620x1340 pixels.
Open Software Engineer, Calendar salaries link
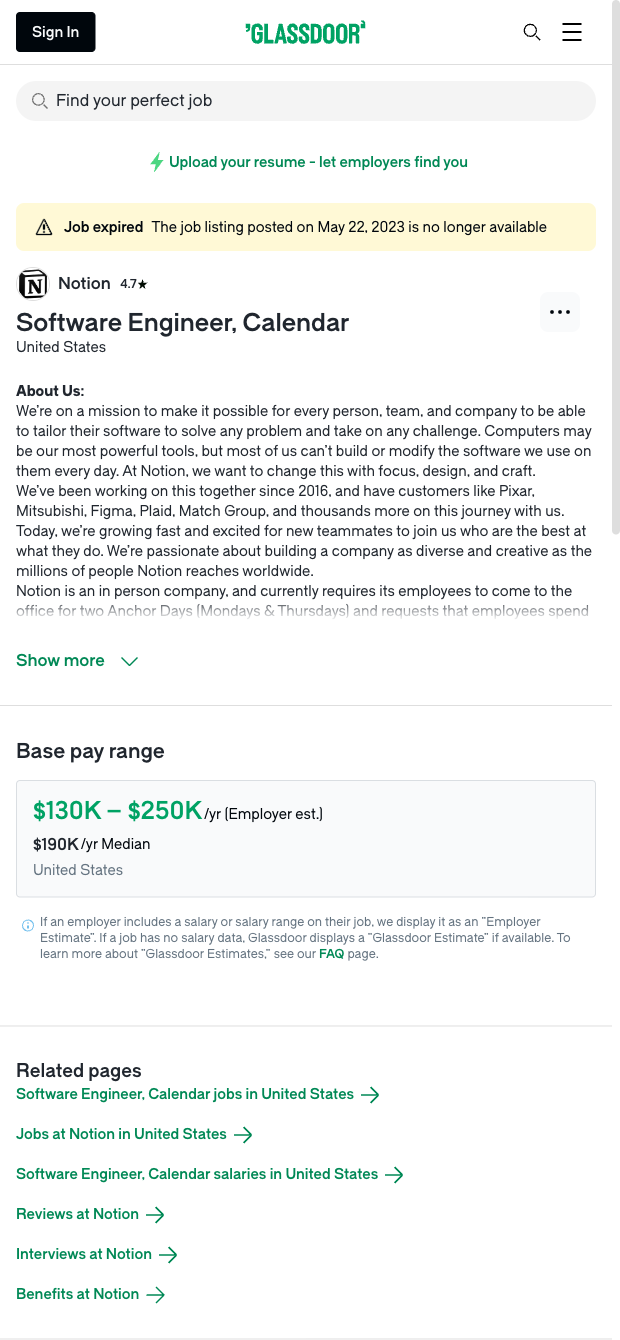(197, 1174)
